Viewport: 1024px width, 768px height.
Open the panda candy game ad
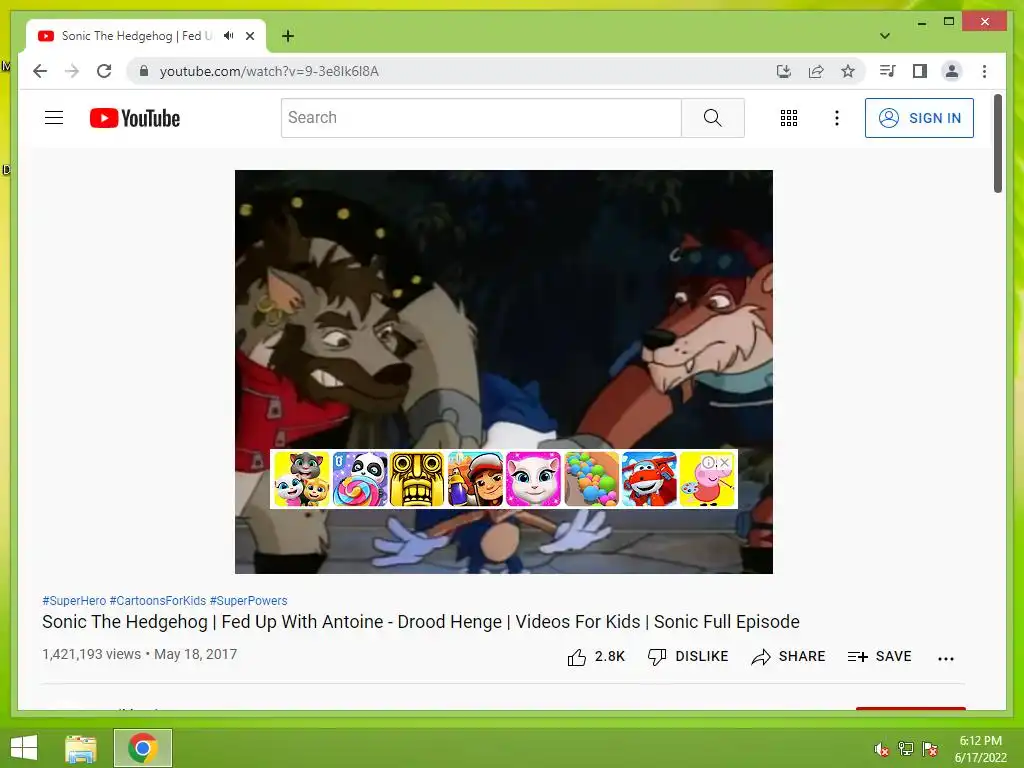tap(360, 479)
